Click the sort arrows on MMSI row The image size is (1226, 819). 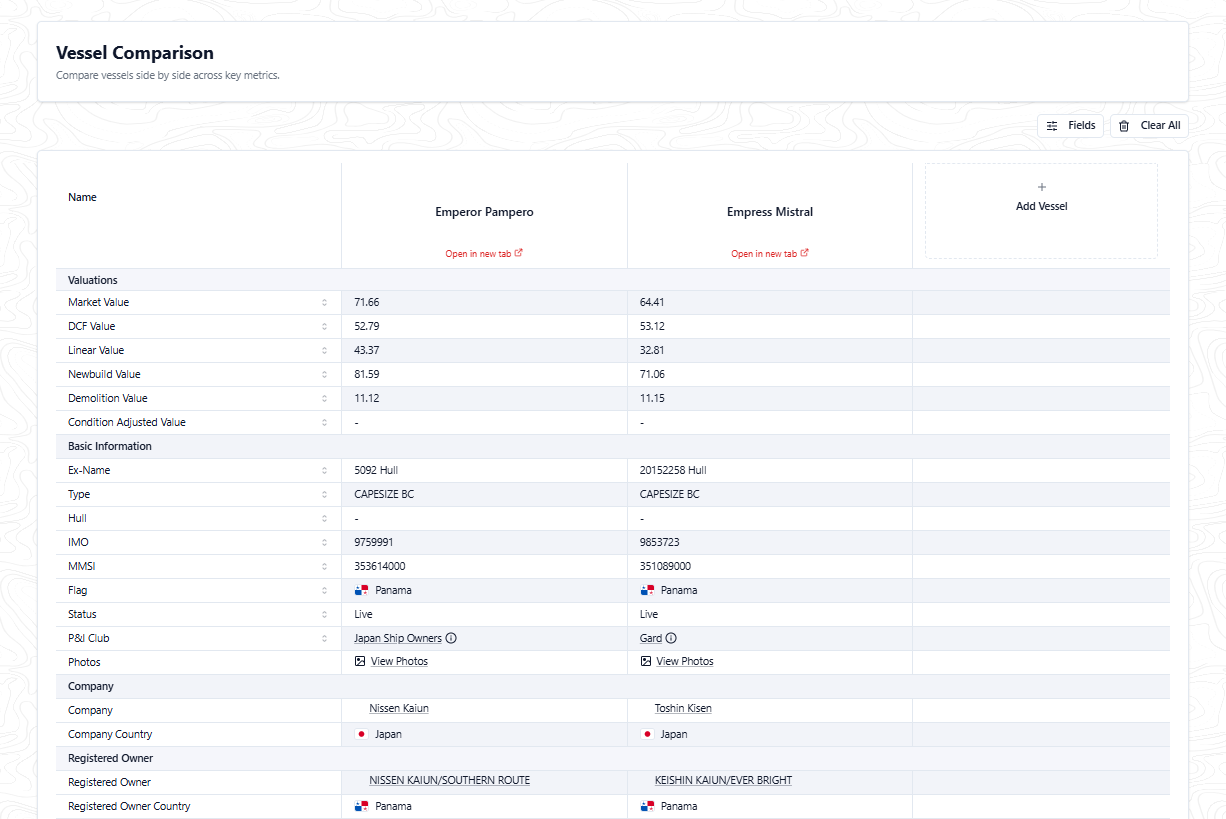pyautogui.click(x=324, y=566)
